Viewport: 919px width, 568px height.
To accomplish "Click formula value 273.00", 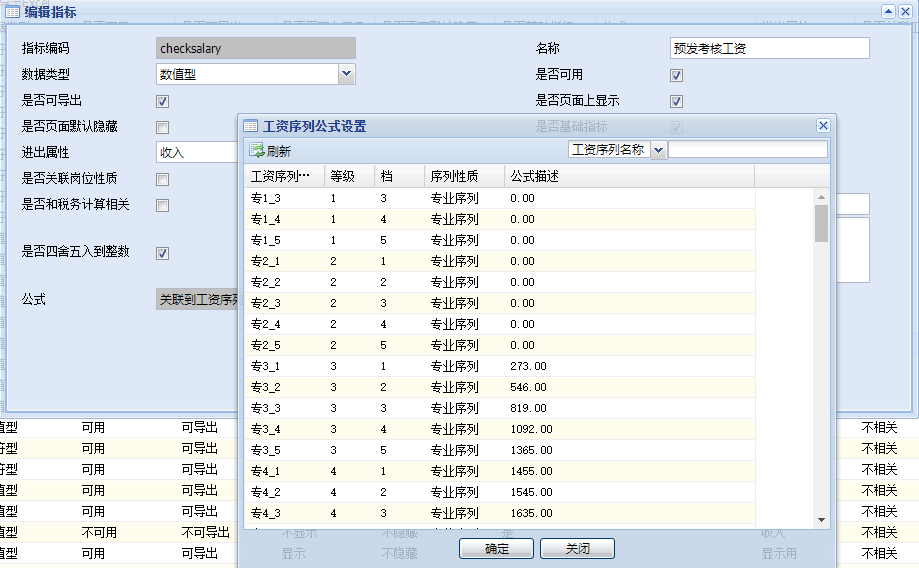I will (x=528, y=366).
